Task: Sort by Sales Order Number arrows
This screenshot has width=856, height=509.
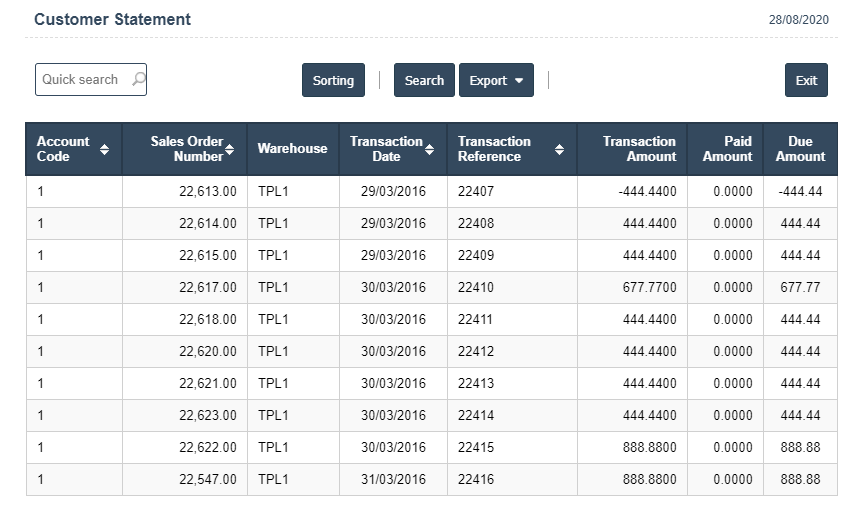Action: (x=230, y=150)
